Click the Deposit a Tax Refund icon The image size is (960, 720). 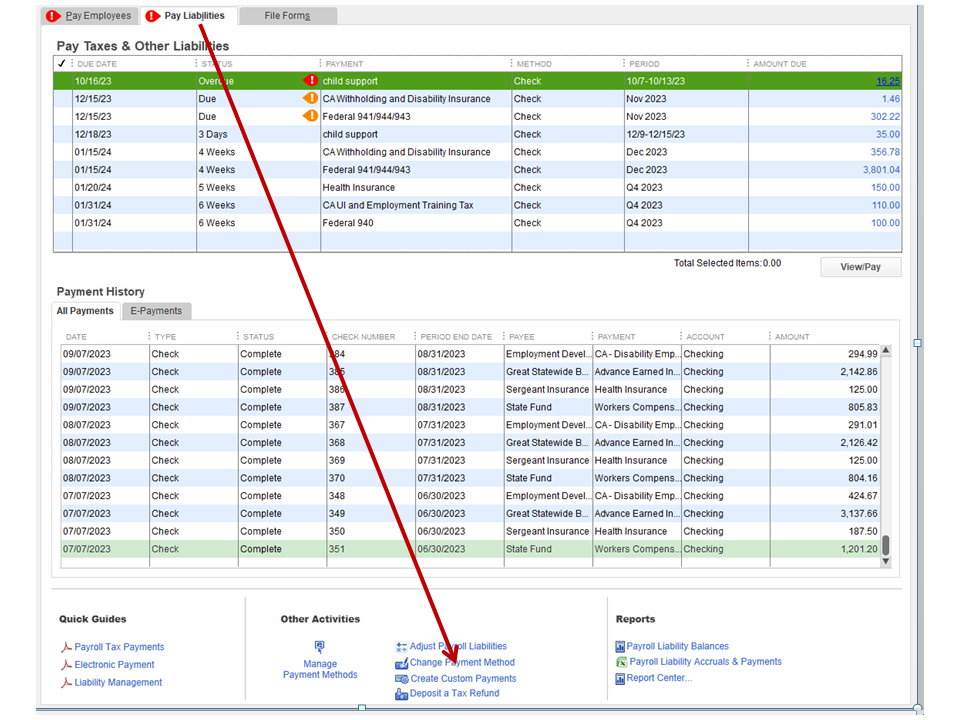[x=402, y=694]
